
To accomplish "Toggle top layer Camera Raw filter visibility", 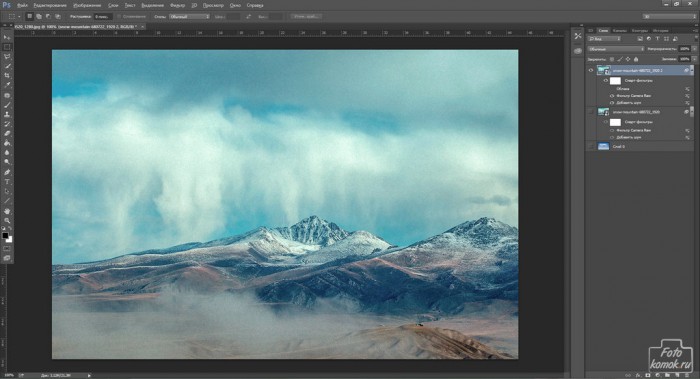I will point(612,96).
